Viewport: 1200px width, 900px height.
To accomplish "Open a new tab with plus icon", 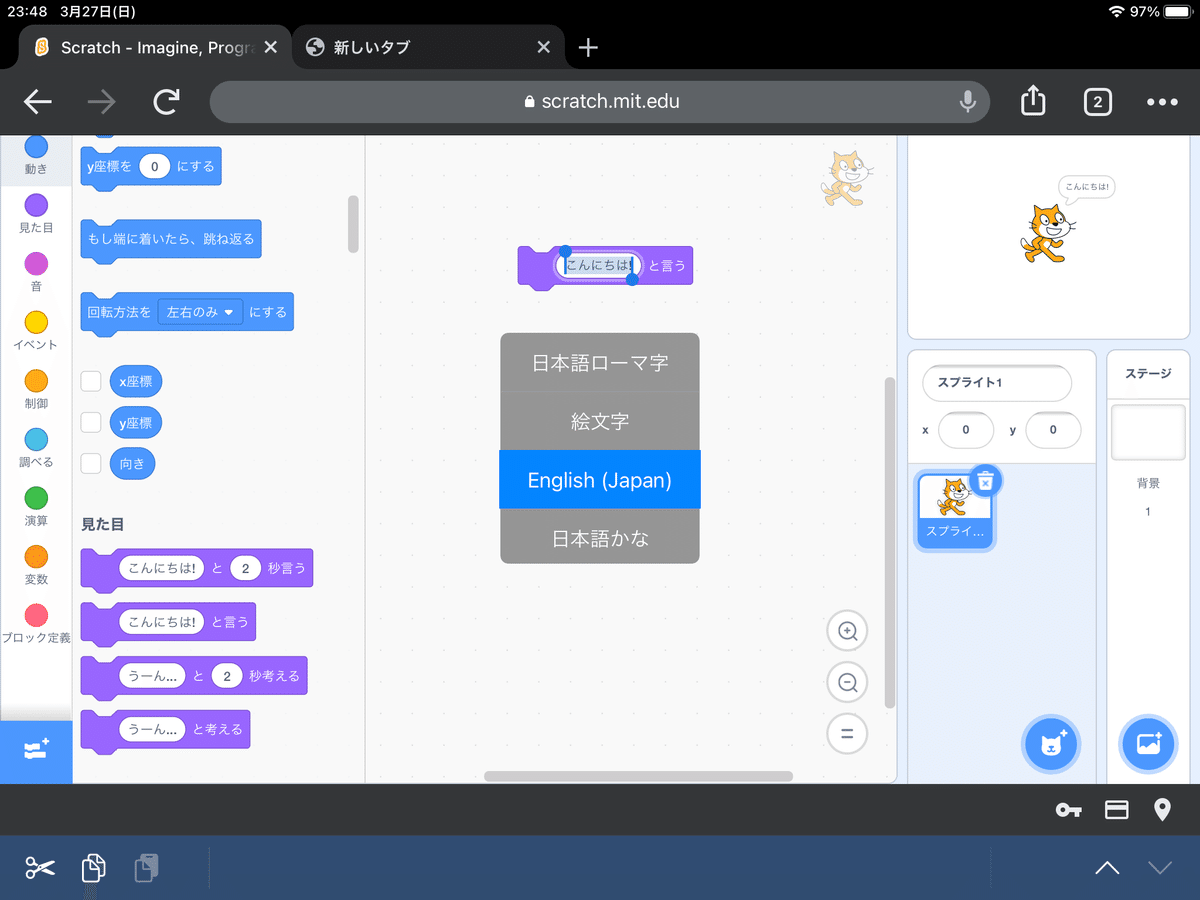I will (x=589, y=47).
